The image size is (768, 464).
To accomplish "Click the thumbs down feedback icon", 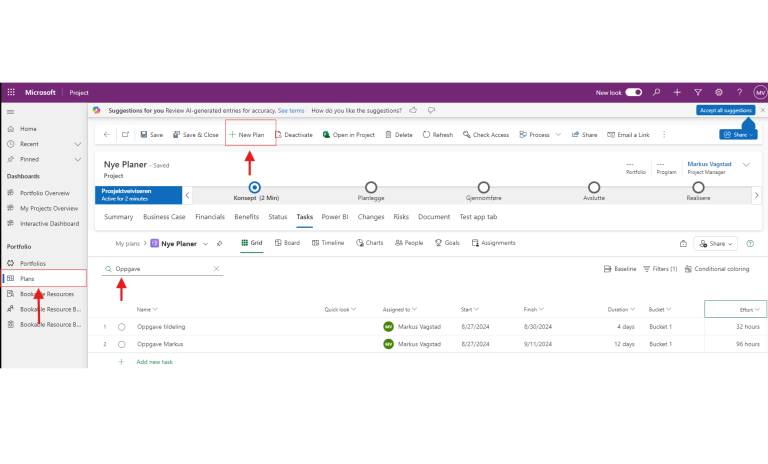I will pos(431,110).
